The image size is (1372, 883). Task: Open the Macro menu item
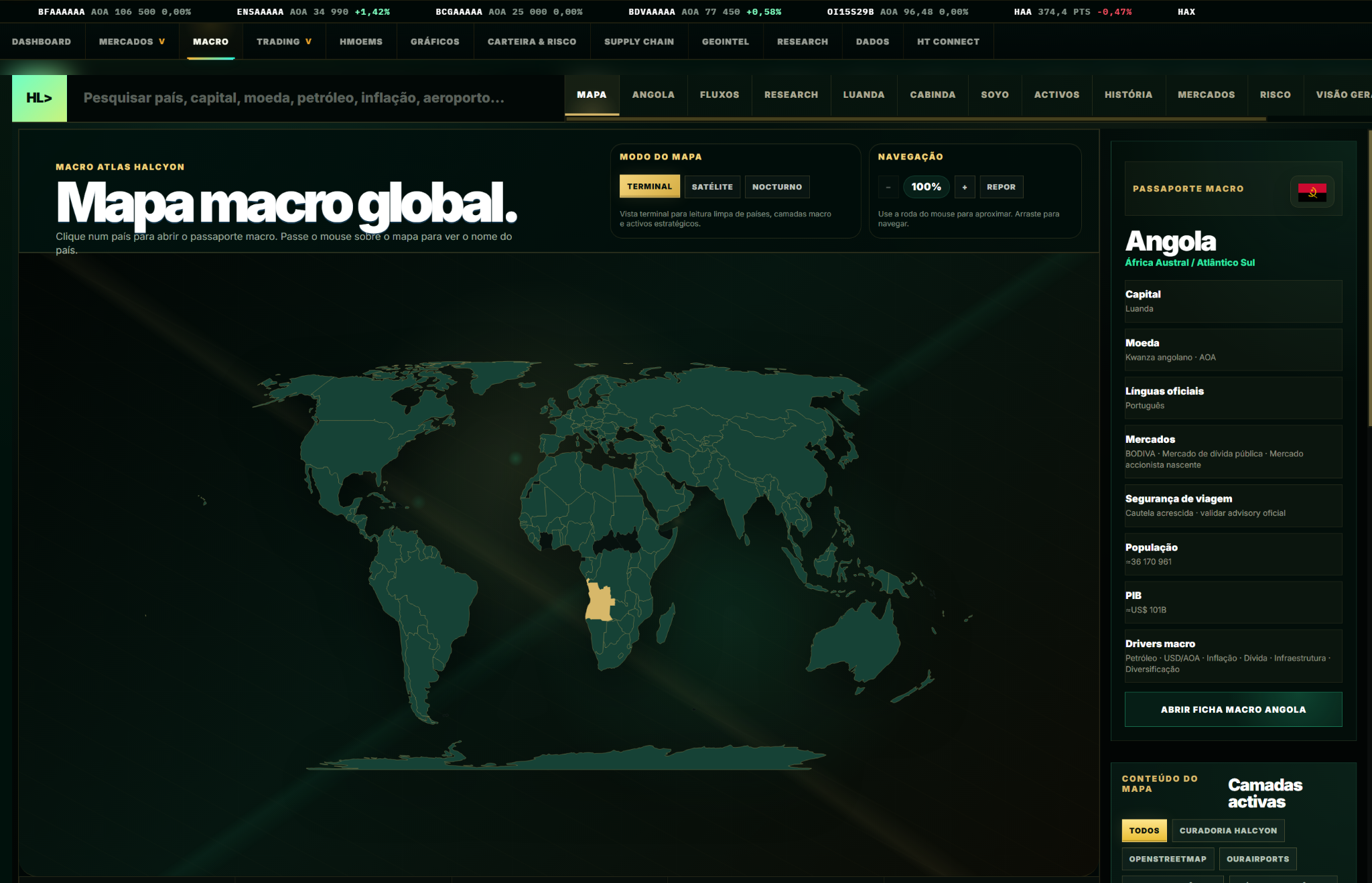point(210,42)
